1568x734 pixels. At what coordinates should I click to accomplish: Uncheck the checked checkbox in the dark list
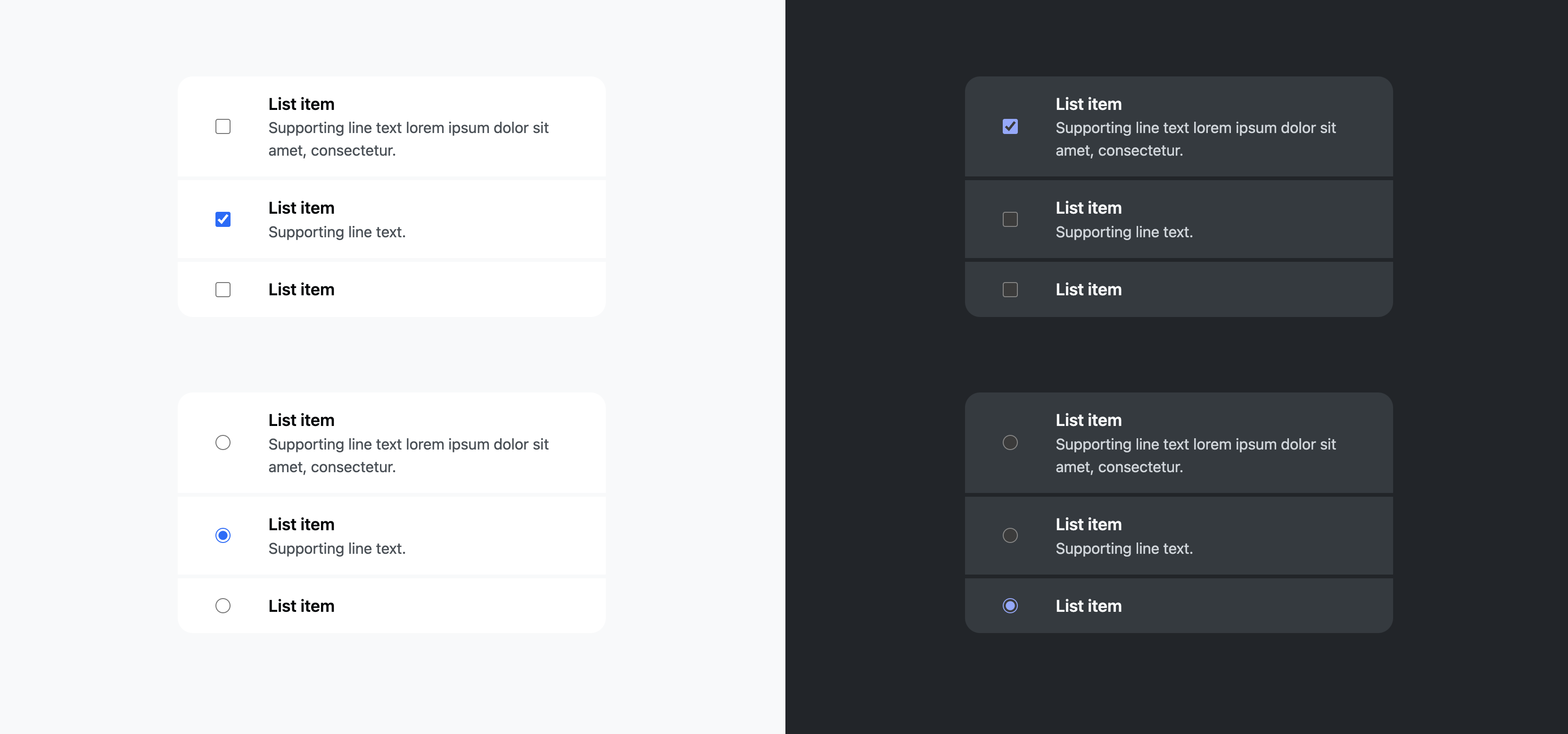pos(1010,125)
